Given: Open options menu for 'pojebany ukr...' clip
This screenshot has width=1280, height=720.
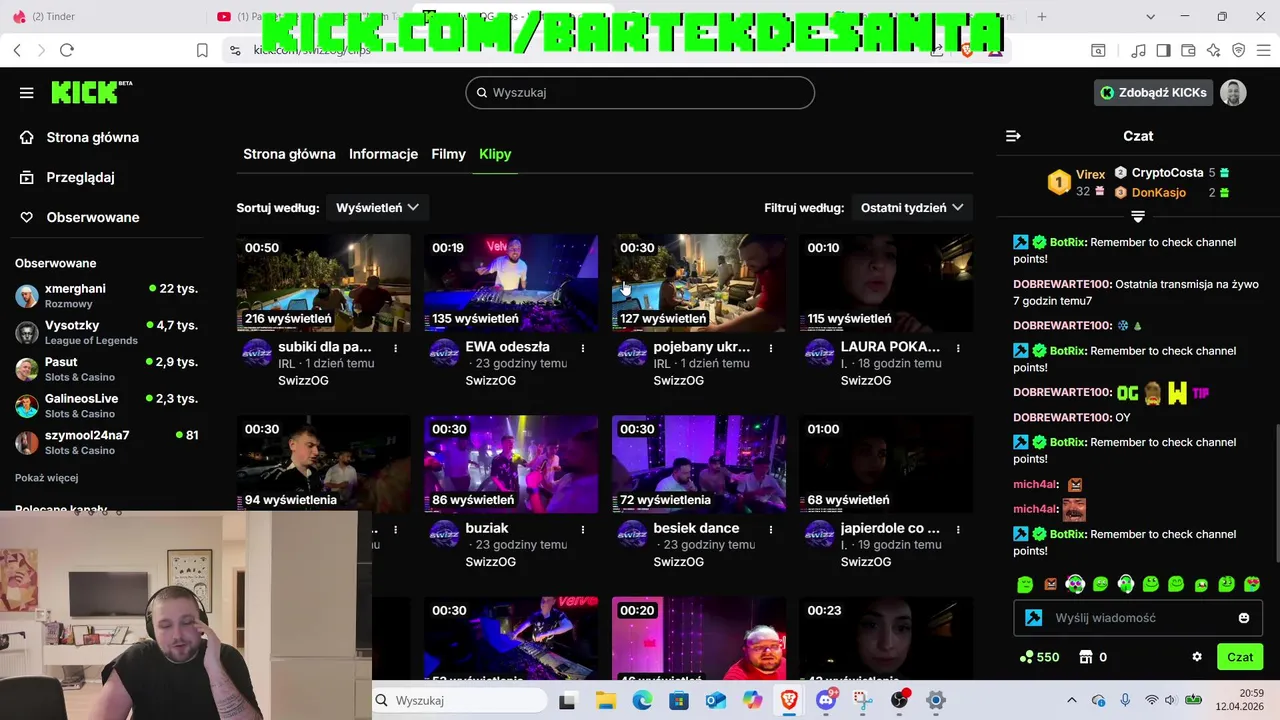Looking at the screenshot, I should pos(771,348).
